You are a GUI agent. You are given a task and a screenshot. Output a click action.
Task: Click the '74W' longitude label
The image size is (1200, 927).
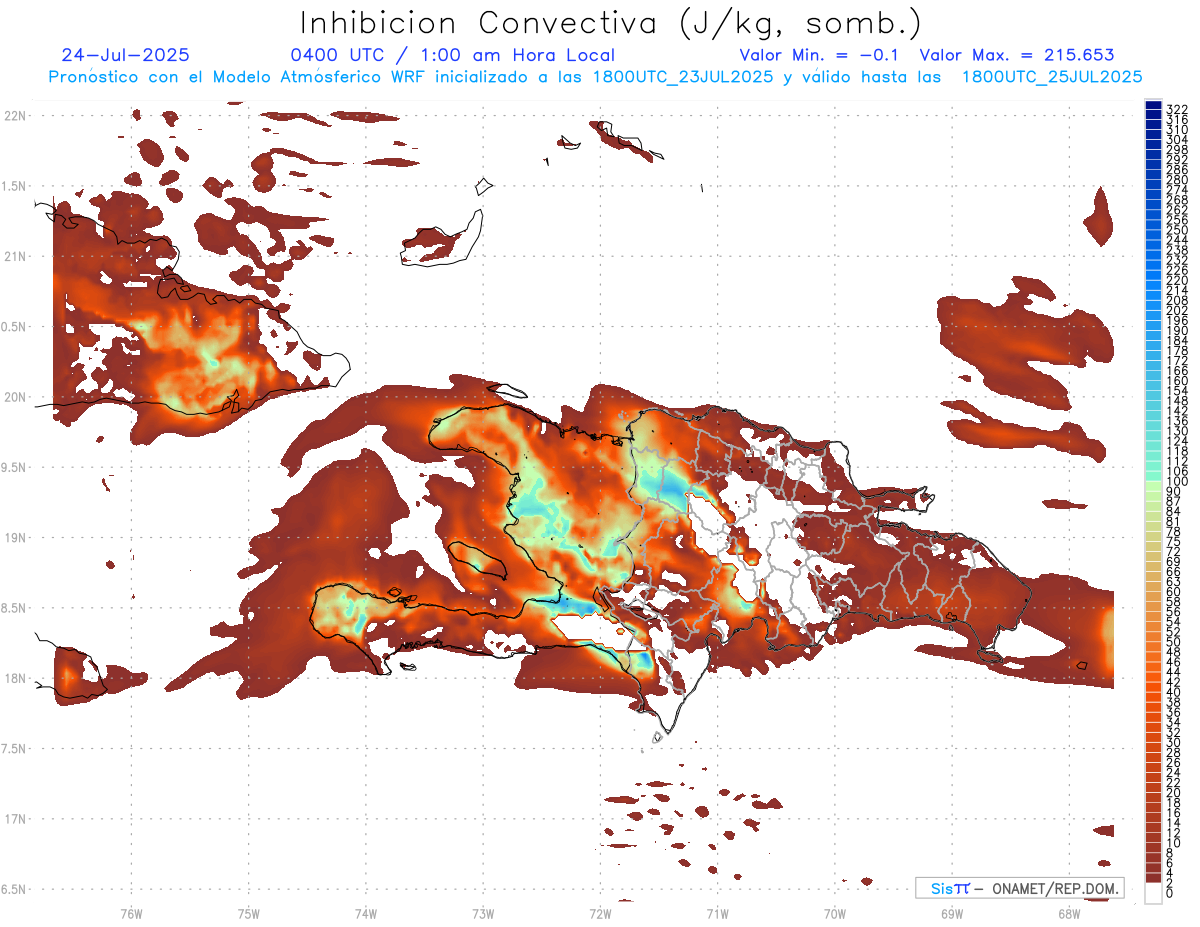pos(366,913)
